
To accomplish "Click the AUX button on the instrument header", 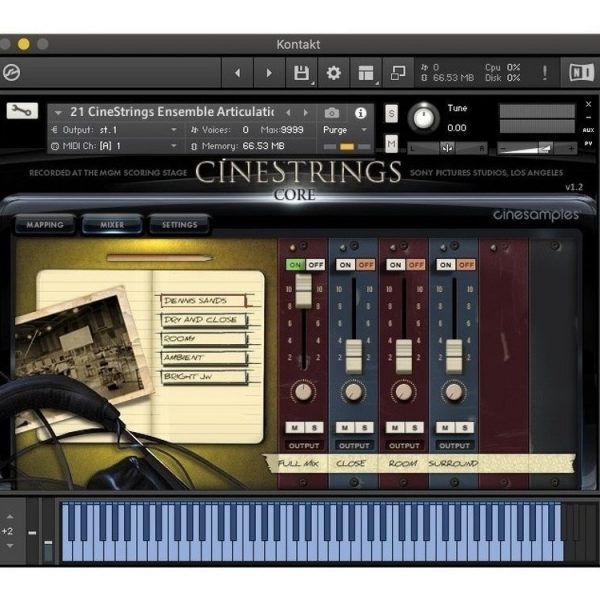I will (x=589, y=130).
